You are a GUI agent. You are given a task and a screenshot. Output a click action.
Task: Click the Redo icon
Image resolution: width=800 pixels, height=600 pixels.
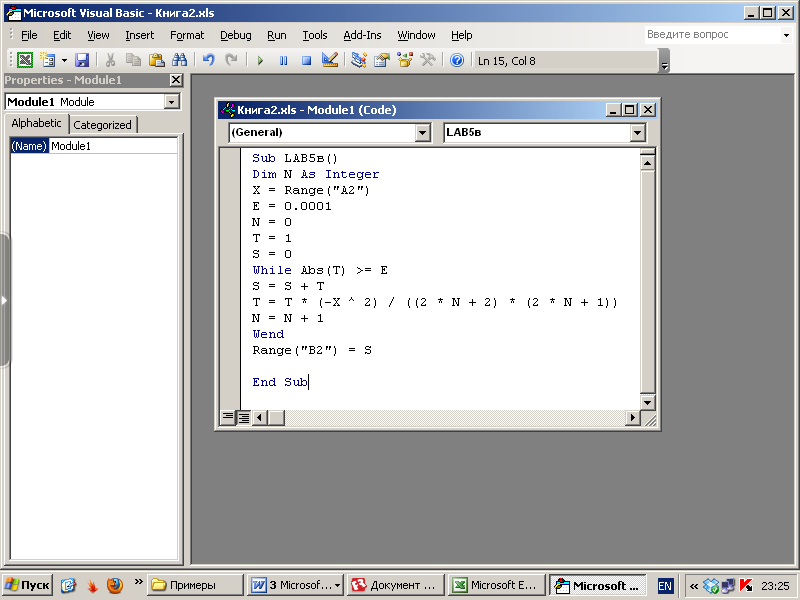(x=232, y=60)
